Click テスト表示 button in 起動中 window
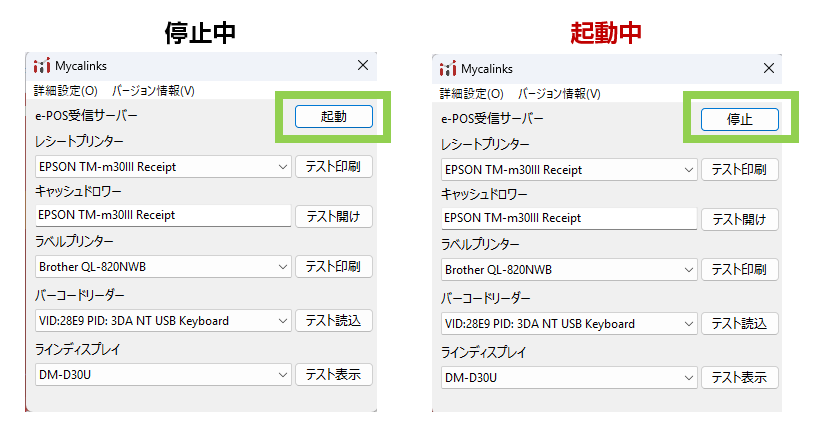829x446 pixels. [x=739, y=378]
